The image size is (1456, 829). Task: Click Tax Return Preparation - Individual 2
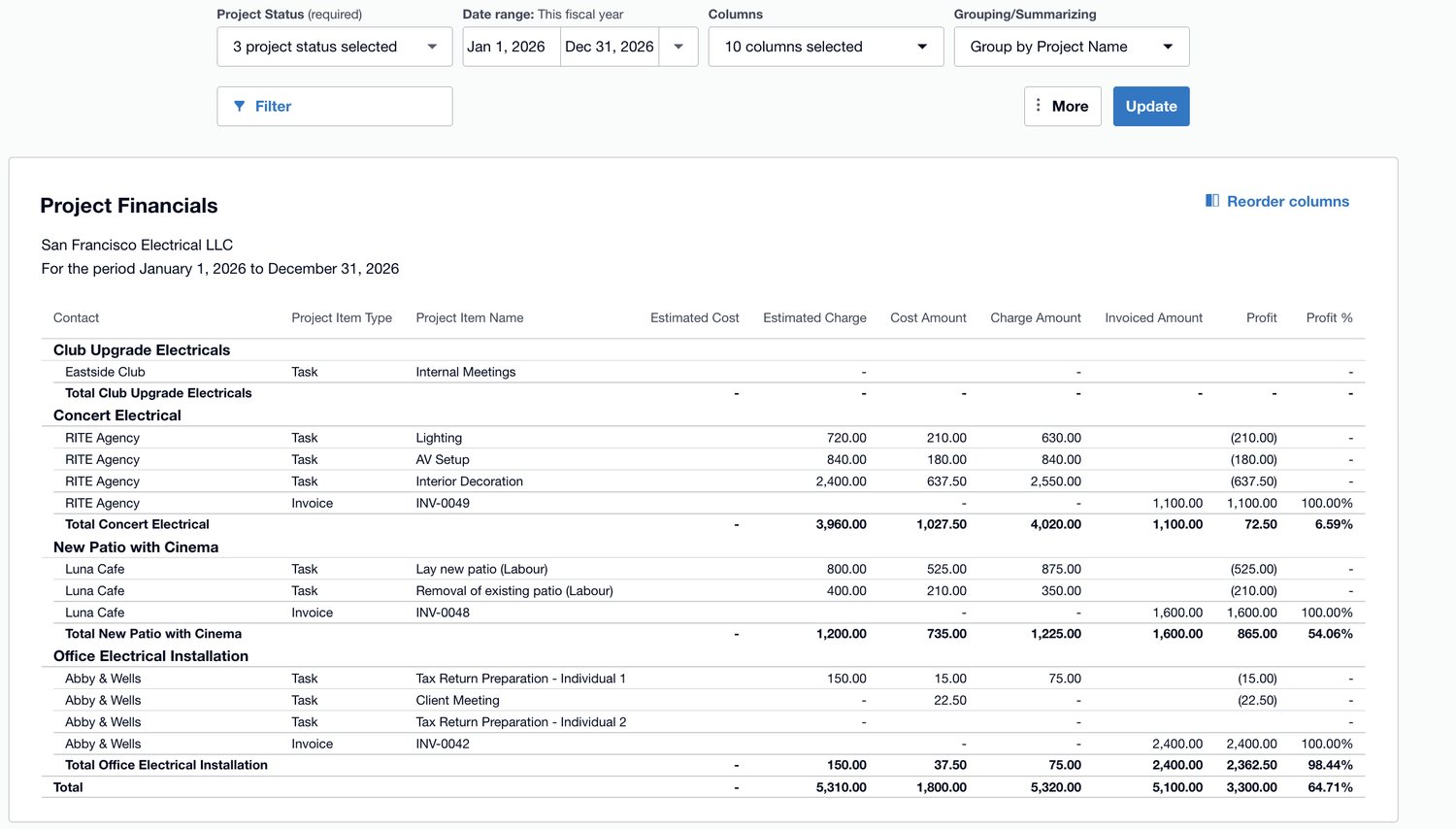pyautogui.click(x=521, y=722)
